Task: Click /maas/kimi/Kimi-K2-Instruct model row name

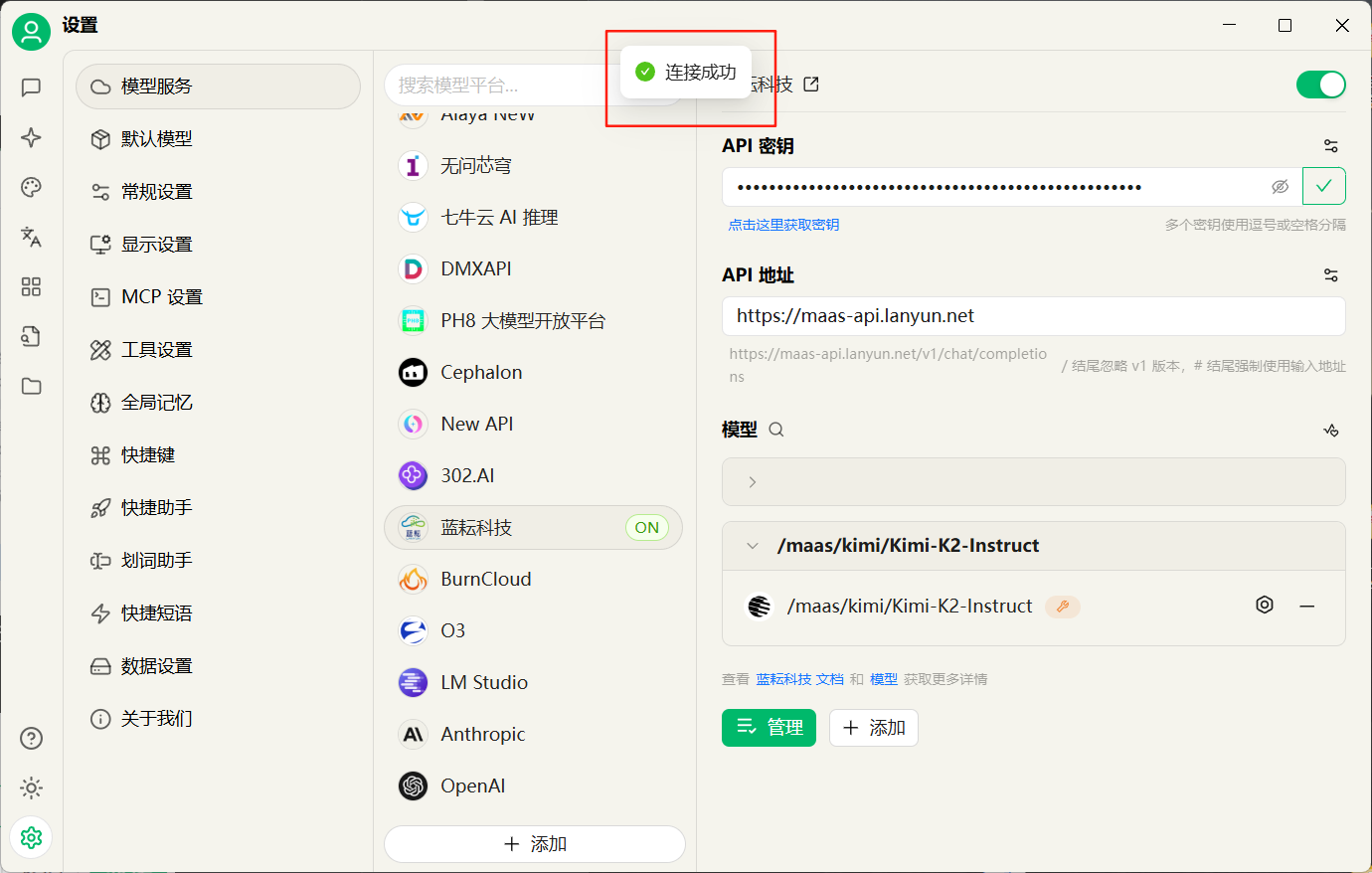Action: [910, 607]
